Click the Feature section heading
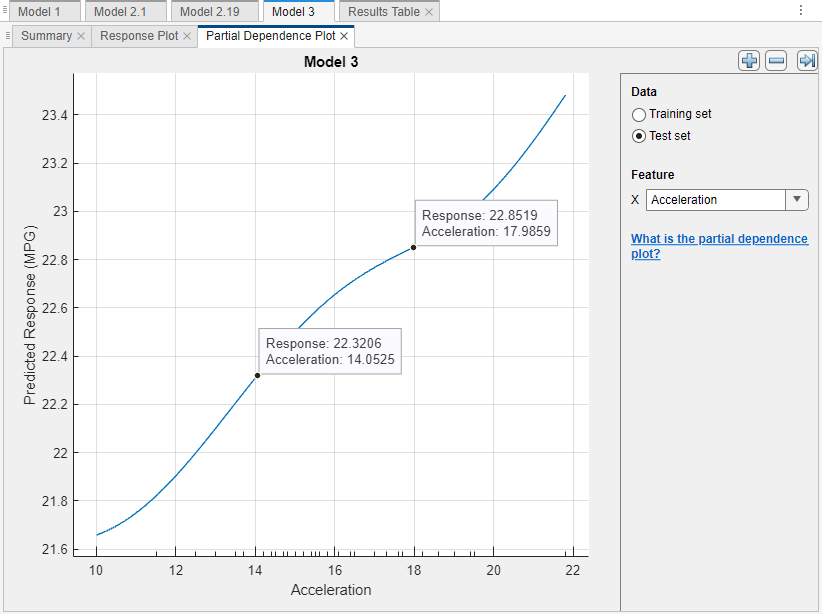Screen dimensions: 822x614 pyautogui.click(x=653, y=175)
